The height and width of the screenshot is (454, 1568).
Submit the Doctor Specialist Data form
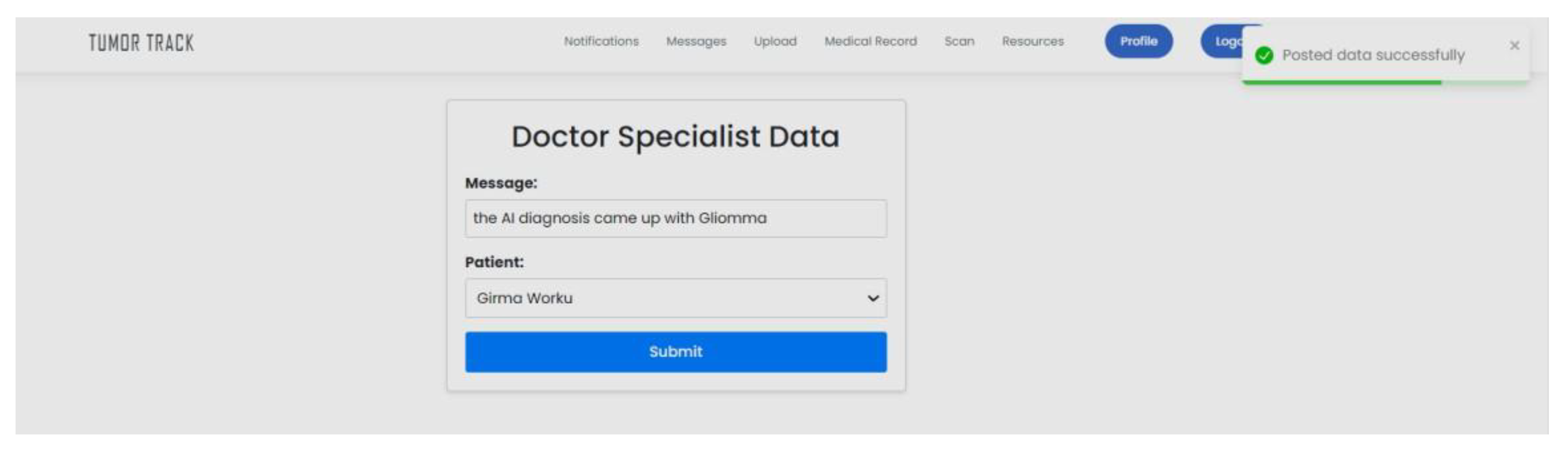tap(676, 351)
